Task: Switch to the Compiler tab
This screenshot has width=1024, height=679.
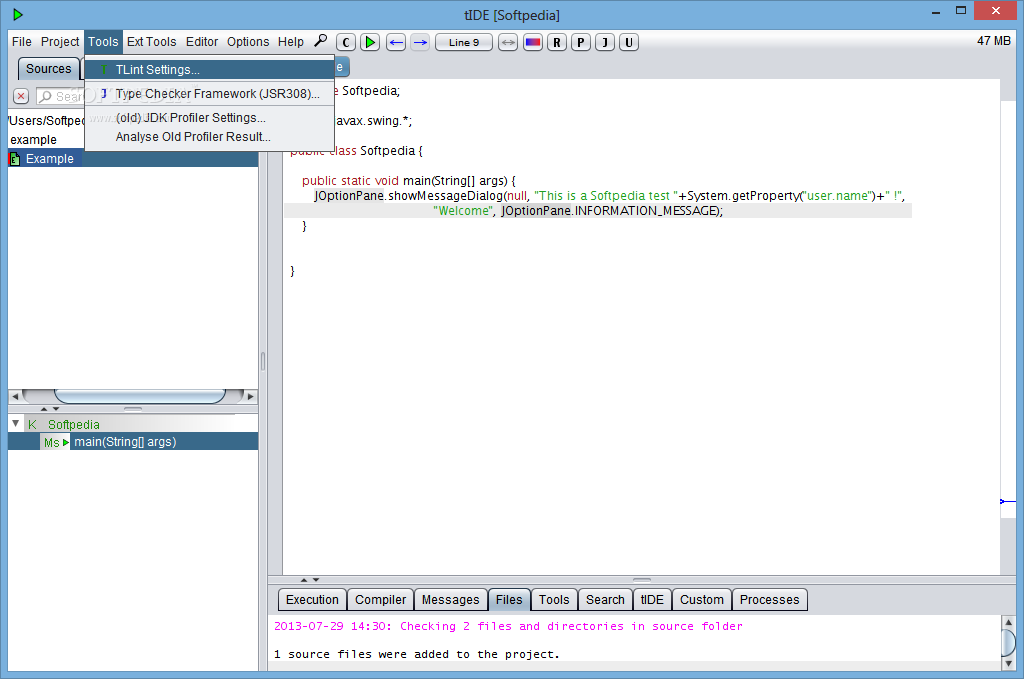Action: pyautogui.click(x=380, y=599)
